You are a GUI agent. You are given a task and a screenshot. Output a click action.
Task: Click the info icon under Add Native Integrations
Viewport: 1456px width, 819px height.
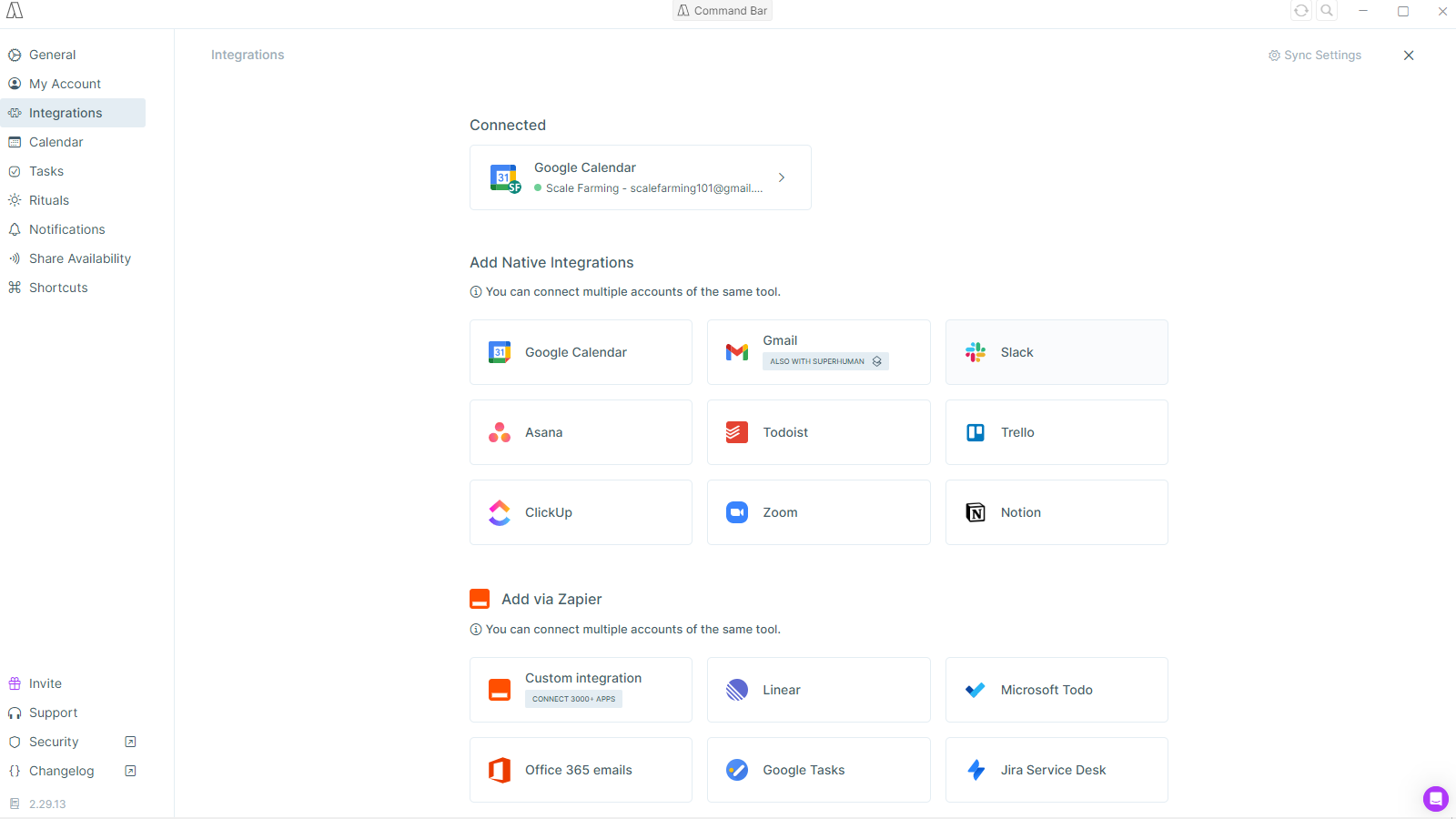pos(476,292)
